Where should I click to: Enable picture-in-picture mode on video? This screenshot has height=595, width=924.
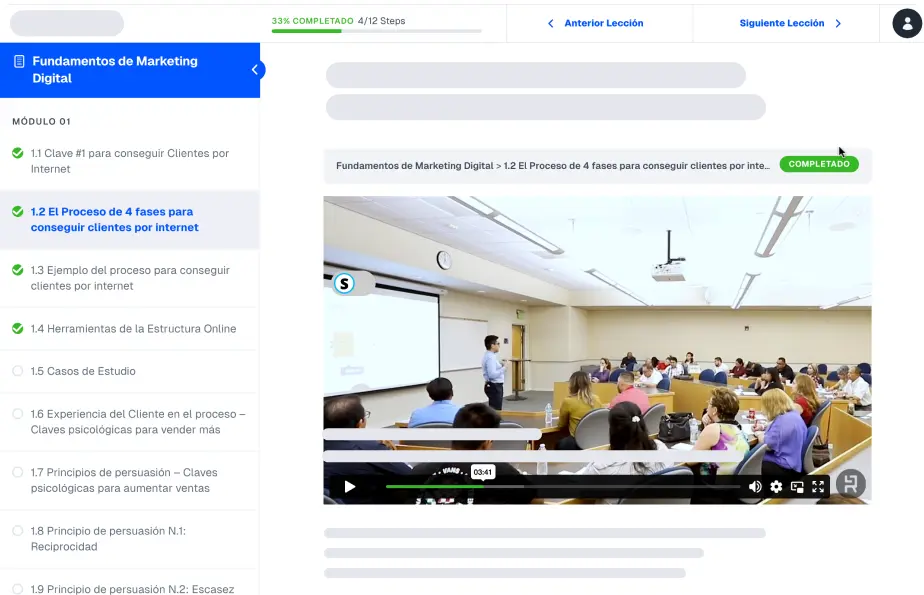(797, 487)
